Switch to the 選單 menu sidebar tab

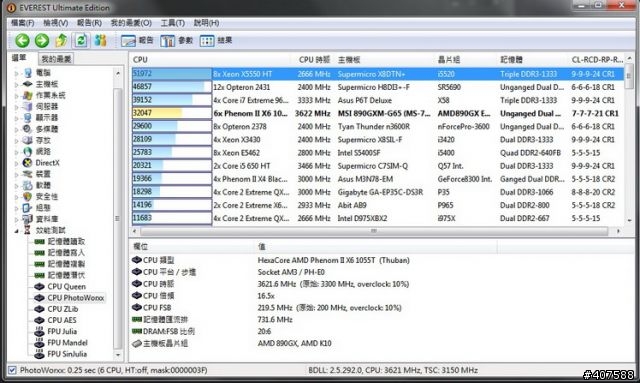pos(19,58)
